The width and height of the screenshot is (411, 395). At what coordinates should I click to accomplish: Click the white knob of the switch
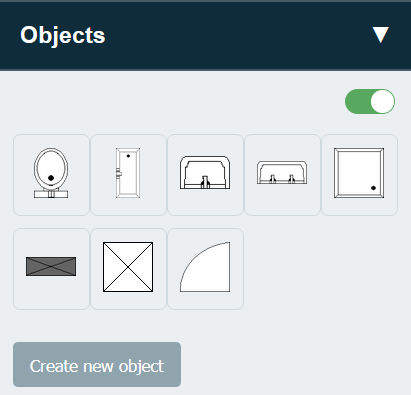pos(382,101)
